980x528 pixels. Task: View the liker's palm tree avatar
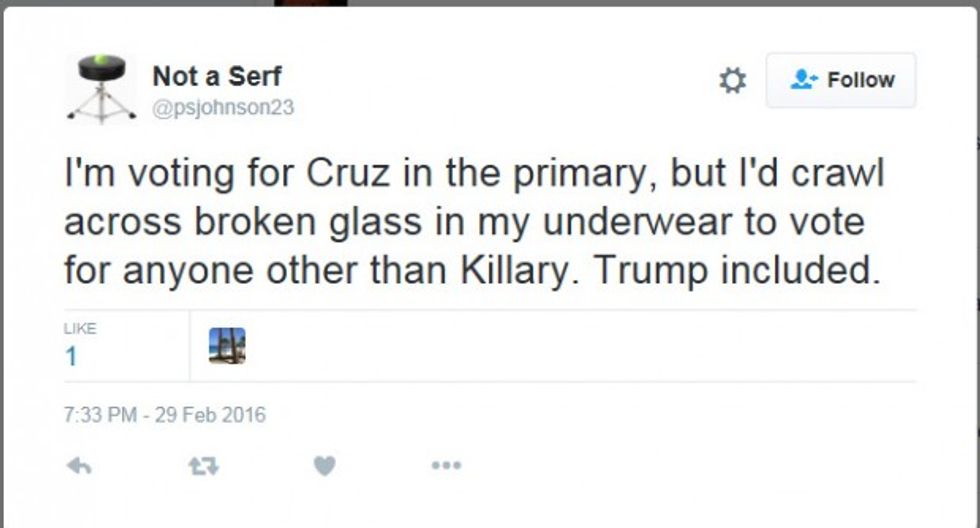pos(227,346)
